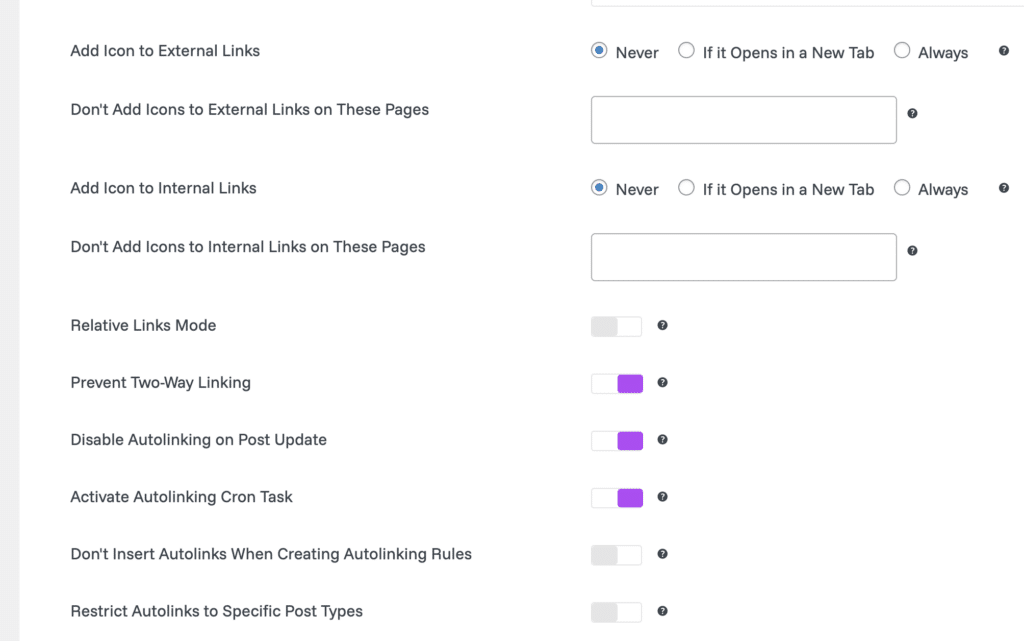Screen dimensions: 1024x641
Task: View help for Relative Links Mode
Action: 662,325
